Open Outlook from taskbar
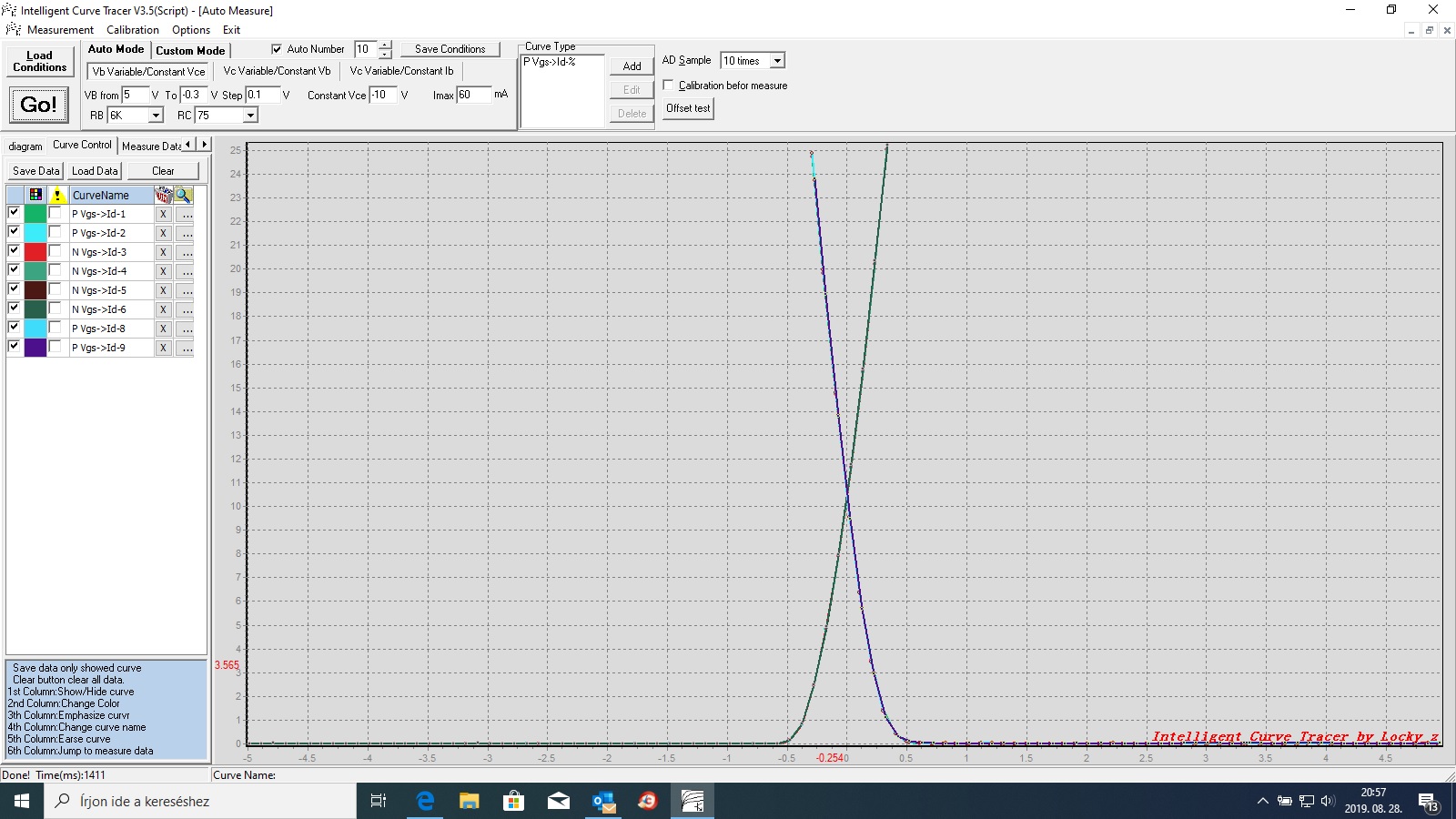The image size is (1456, 819). pyautogui.click(x=602, y=801)
